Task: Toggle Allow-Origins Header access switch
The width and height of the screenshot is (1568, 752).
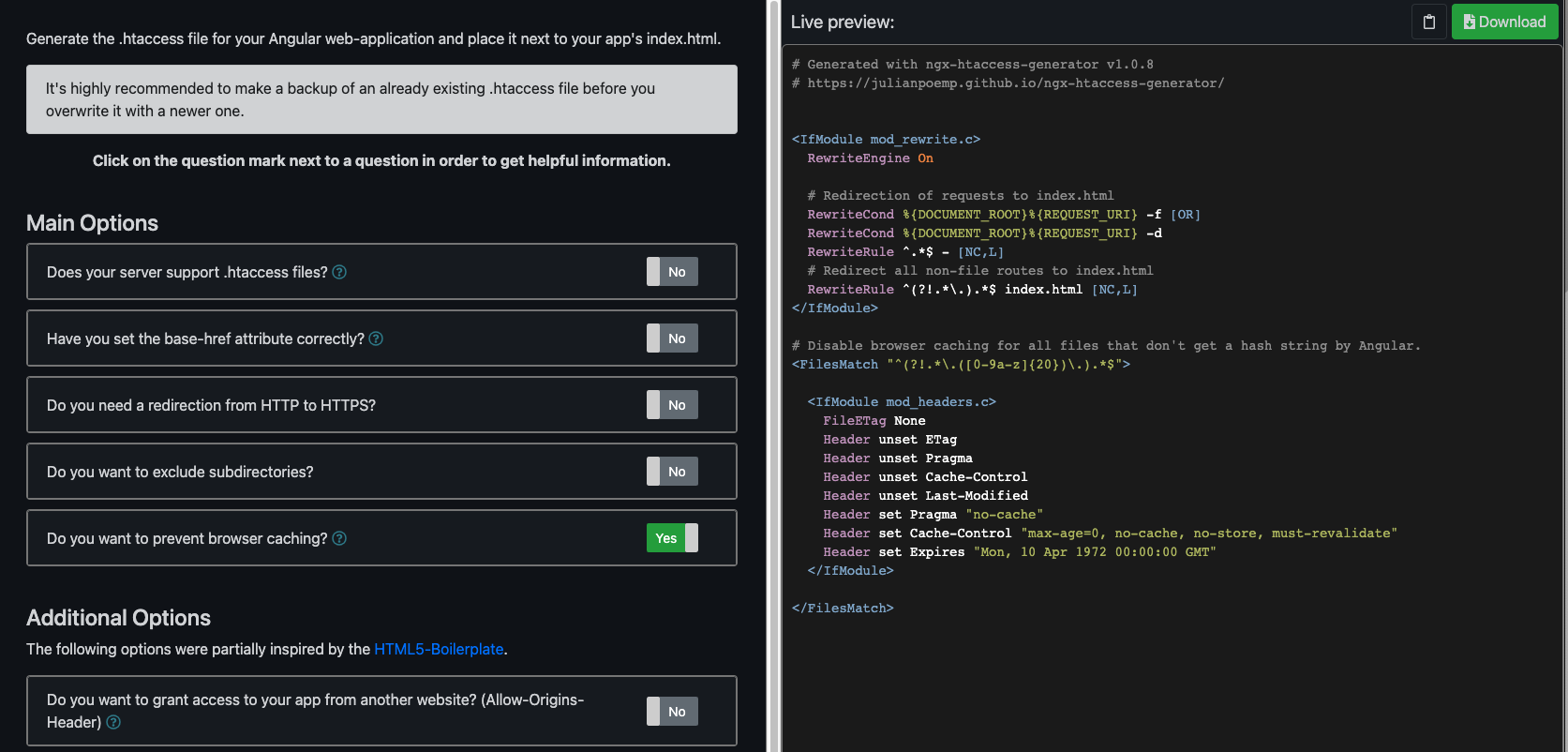Action: point(672,712)
